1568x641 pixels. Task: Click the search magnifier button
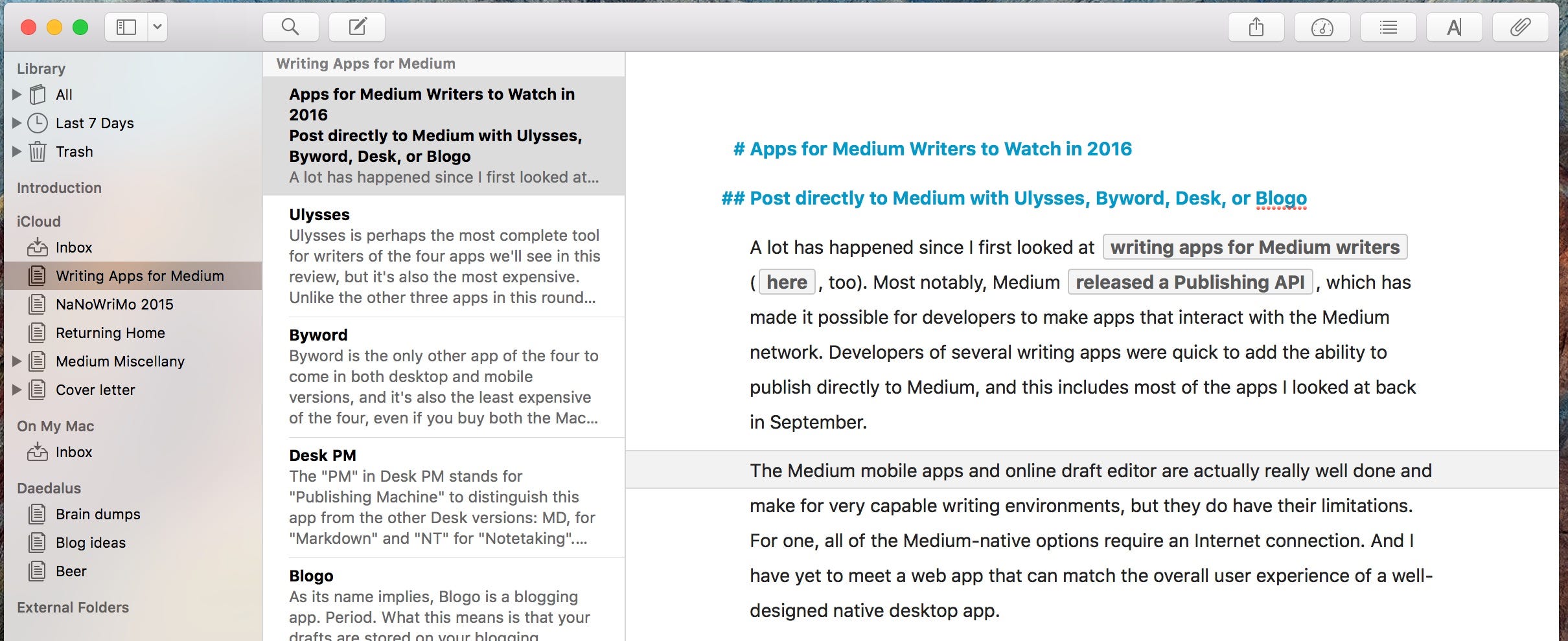(x=290, y=27)
